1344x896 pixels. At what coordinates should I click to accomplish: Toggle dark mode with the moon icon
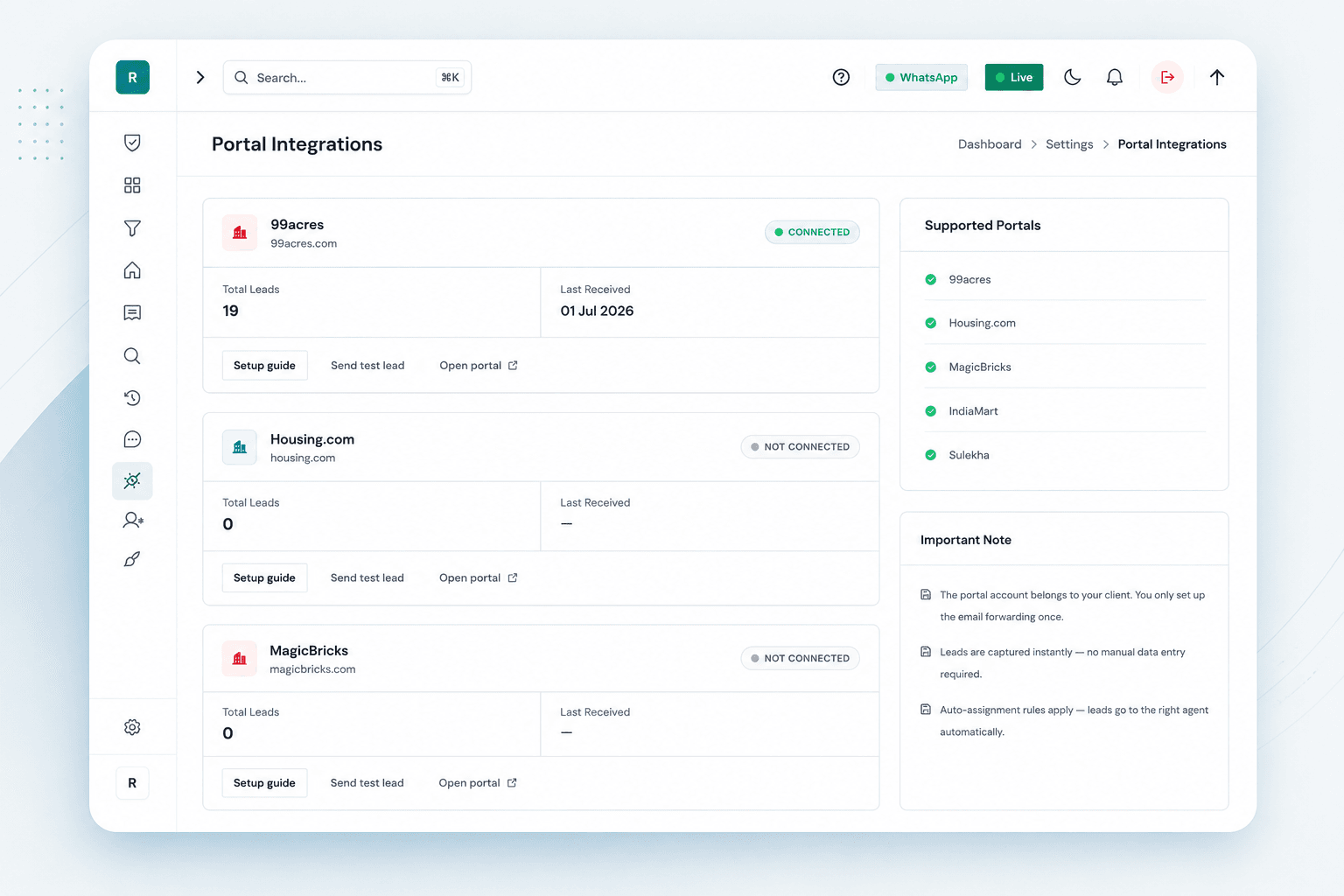[x=1073, y=77]
